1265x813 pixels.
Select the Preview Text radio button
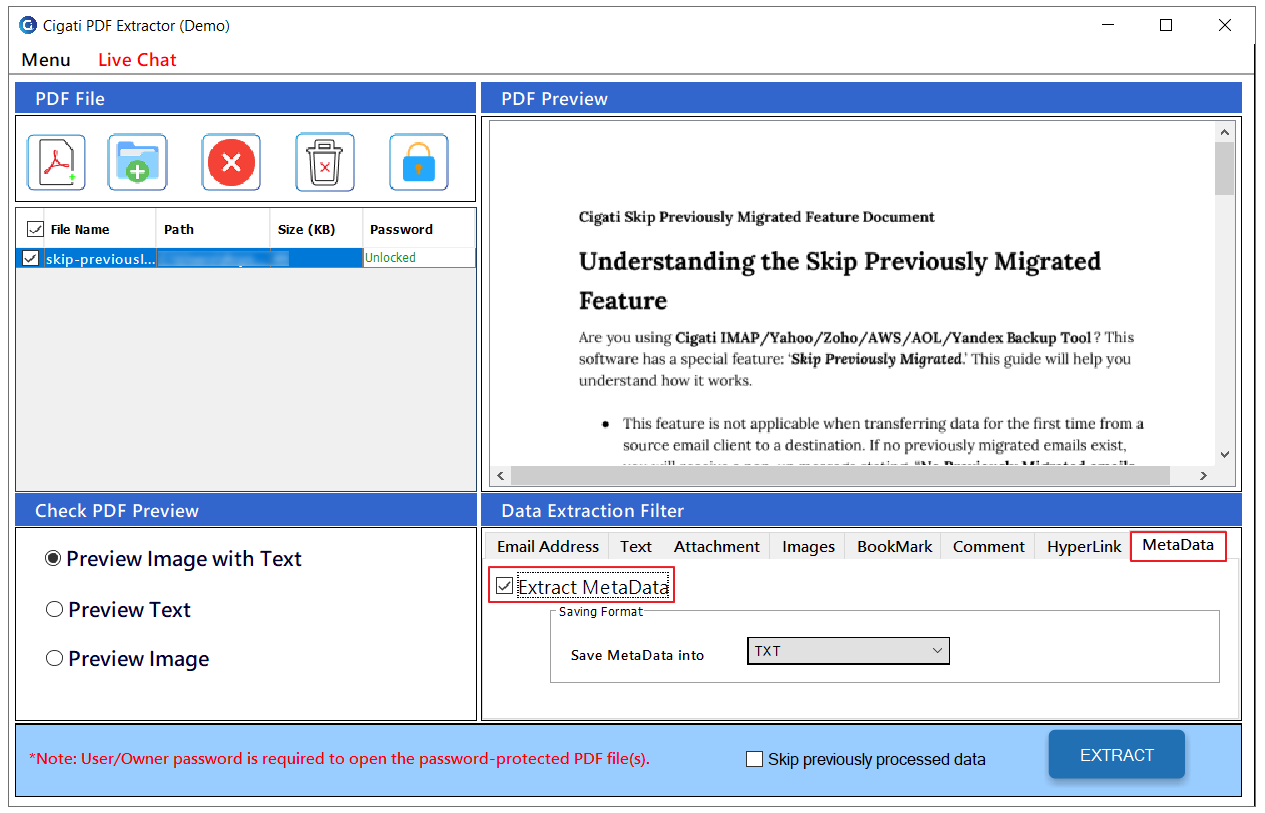pyautogui.click(x=55, y=609)
